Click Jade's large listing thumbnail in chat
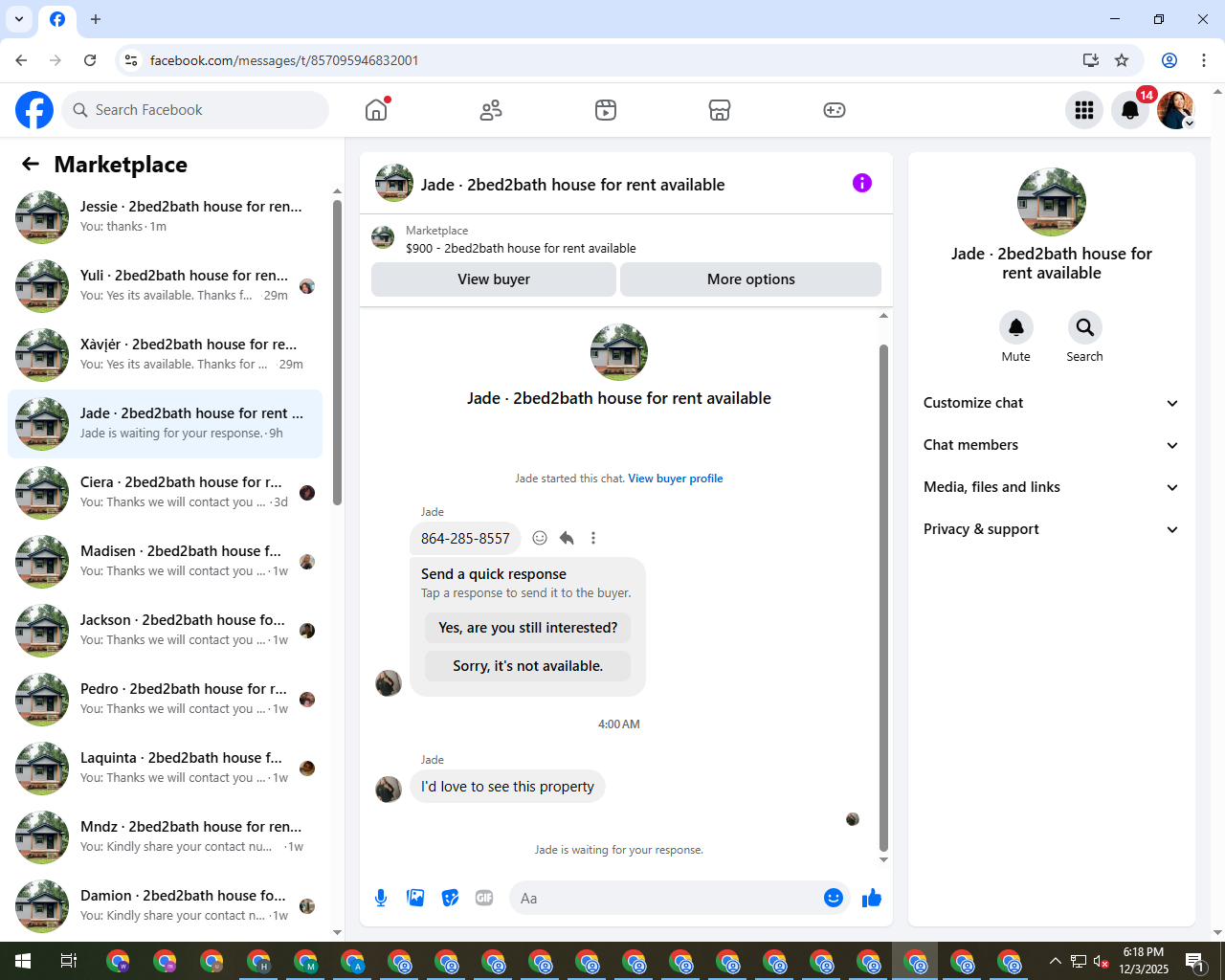 619,352
